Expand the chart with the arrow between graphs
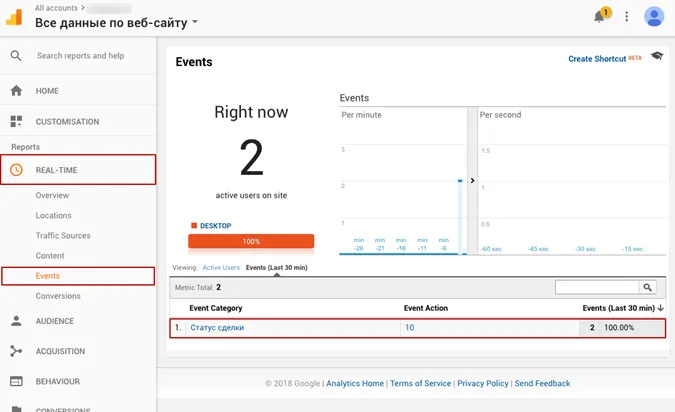 [472, 180]
